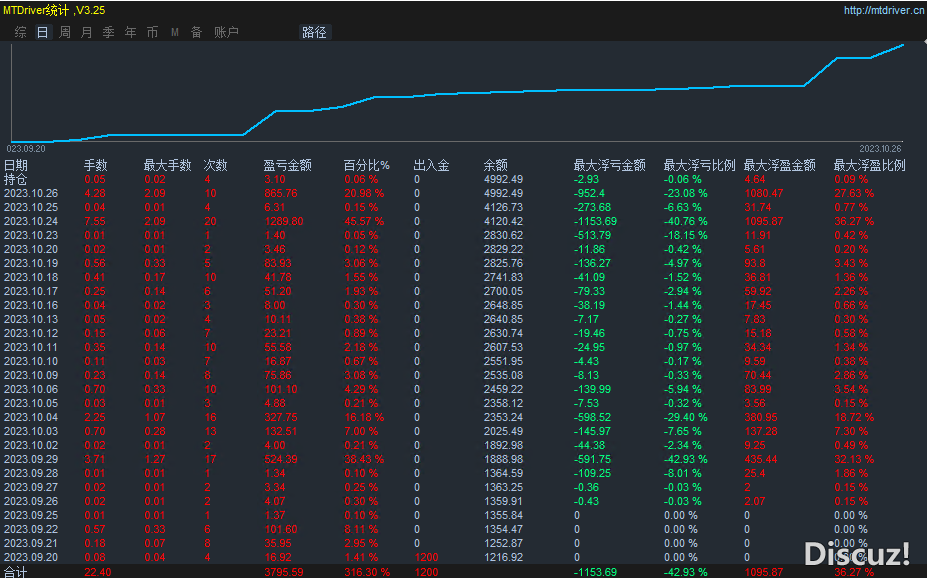Image resolution: width=927 pixels, height=578 pixels.
Task: Click the 路径 path button
Action: [314, 33]
